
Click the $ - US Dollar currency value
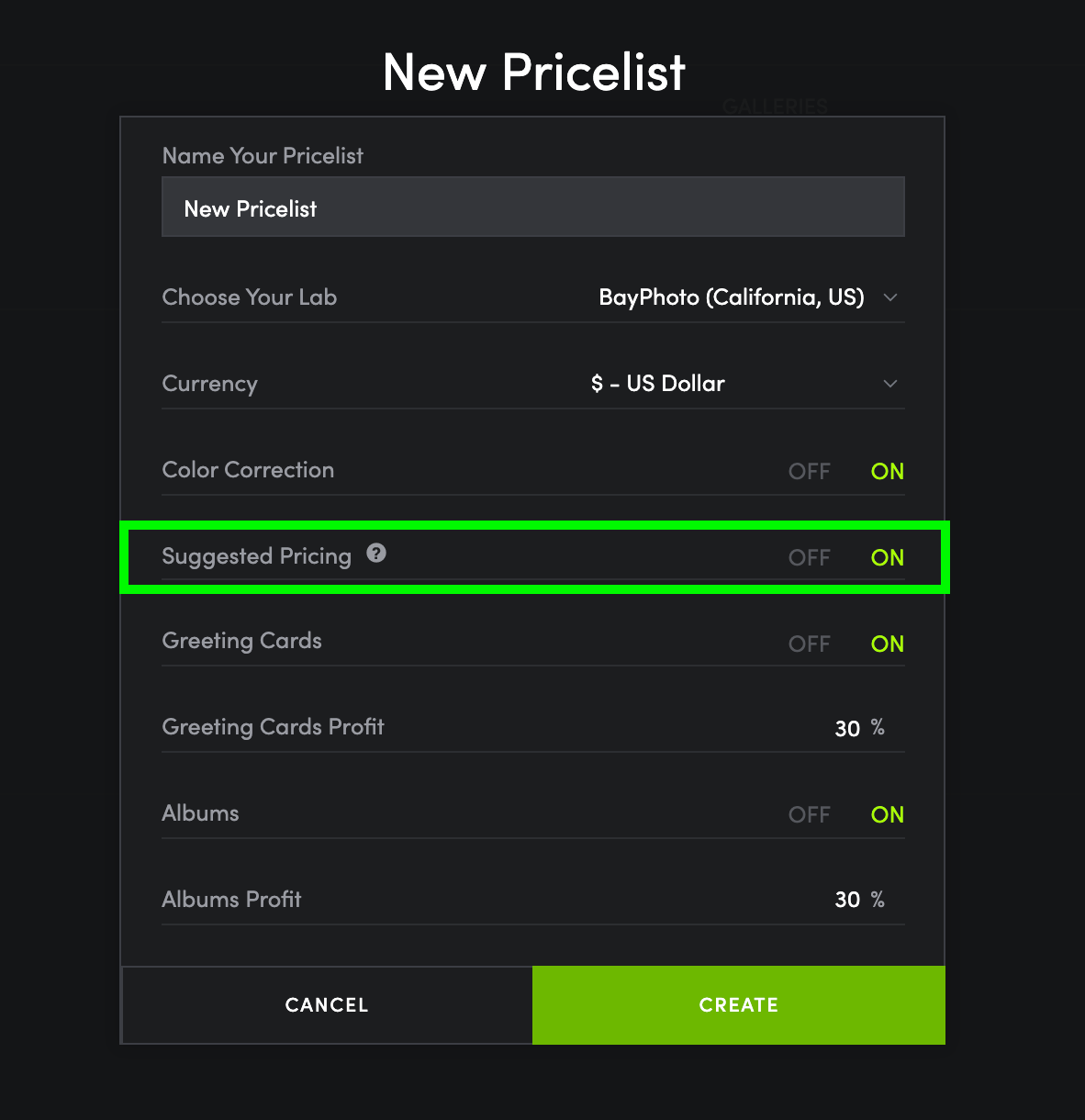(x=657, y=384)
